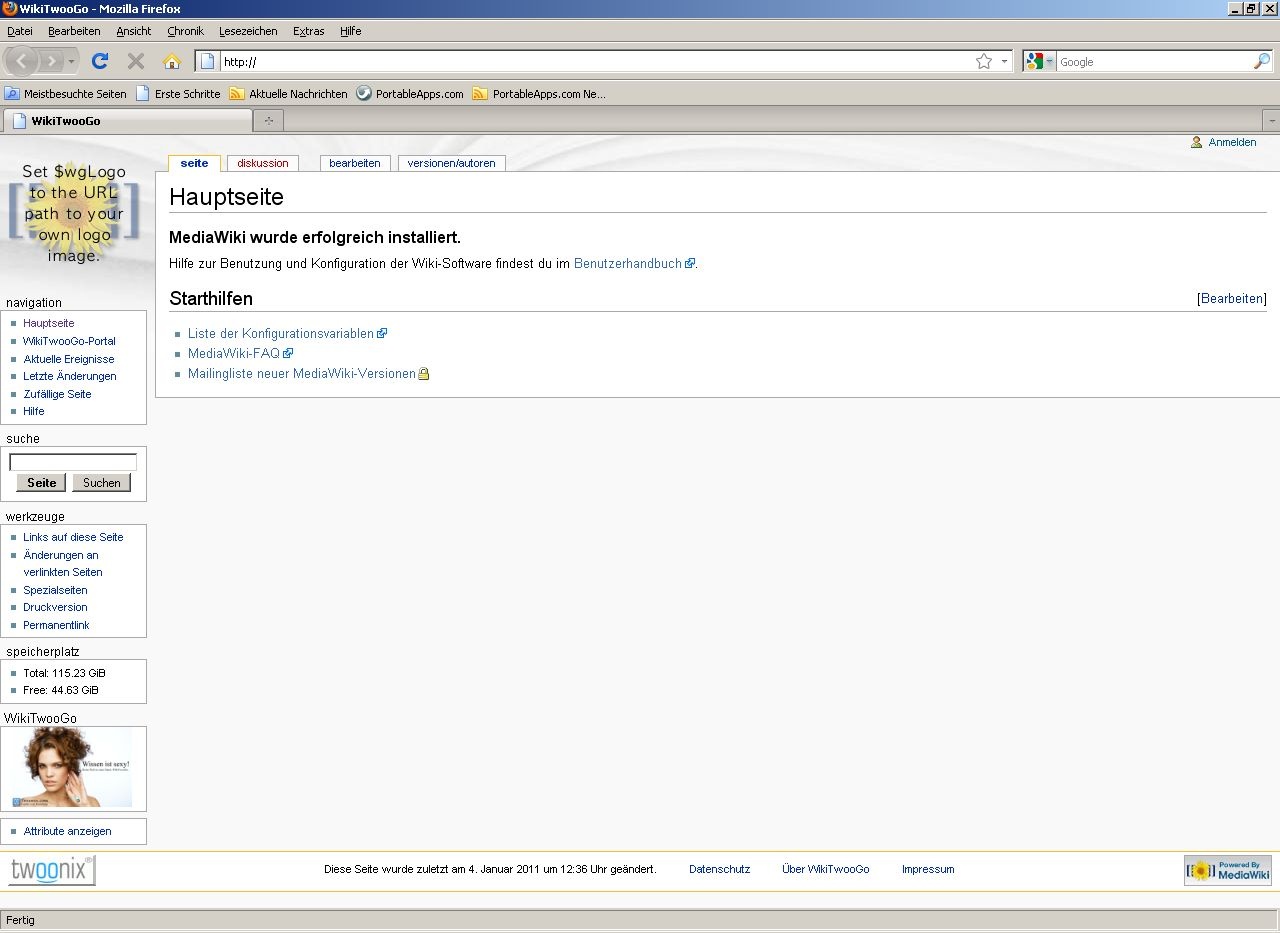Open the back/forward history dropdown arrow
The width and height of the screenshot is (1280, 933).
(x=71, y=61)
